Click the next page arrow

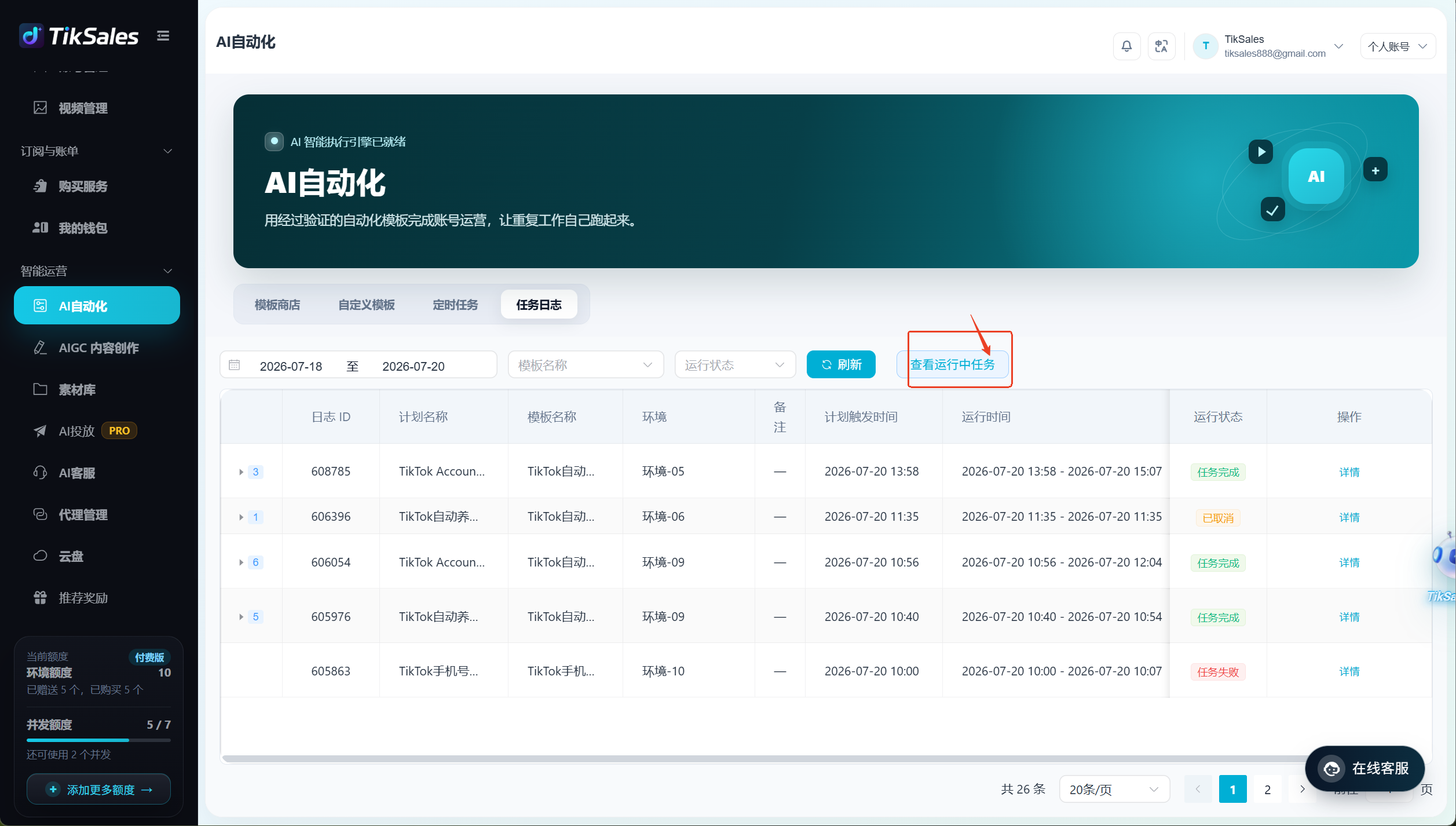click(1302, 790)
